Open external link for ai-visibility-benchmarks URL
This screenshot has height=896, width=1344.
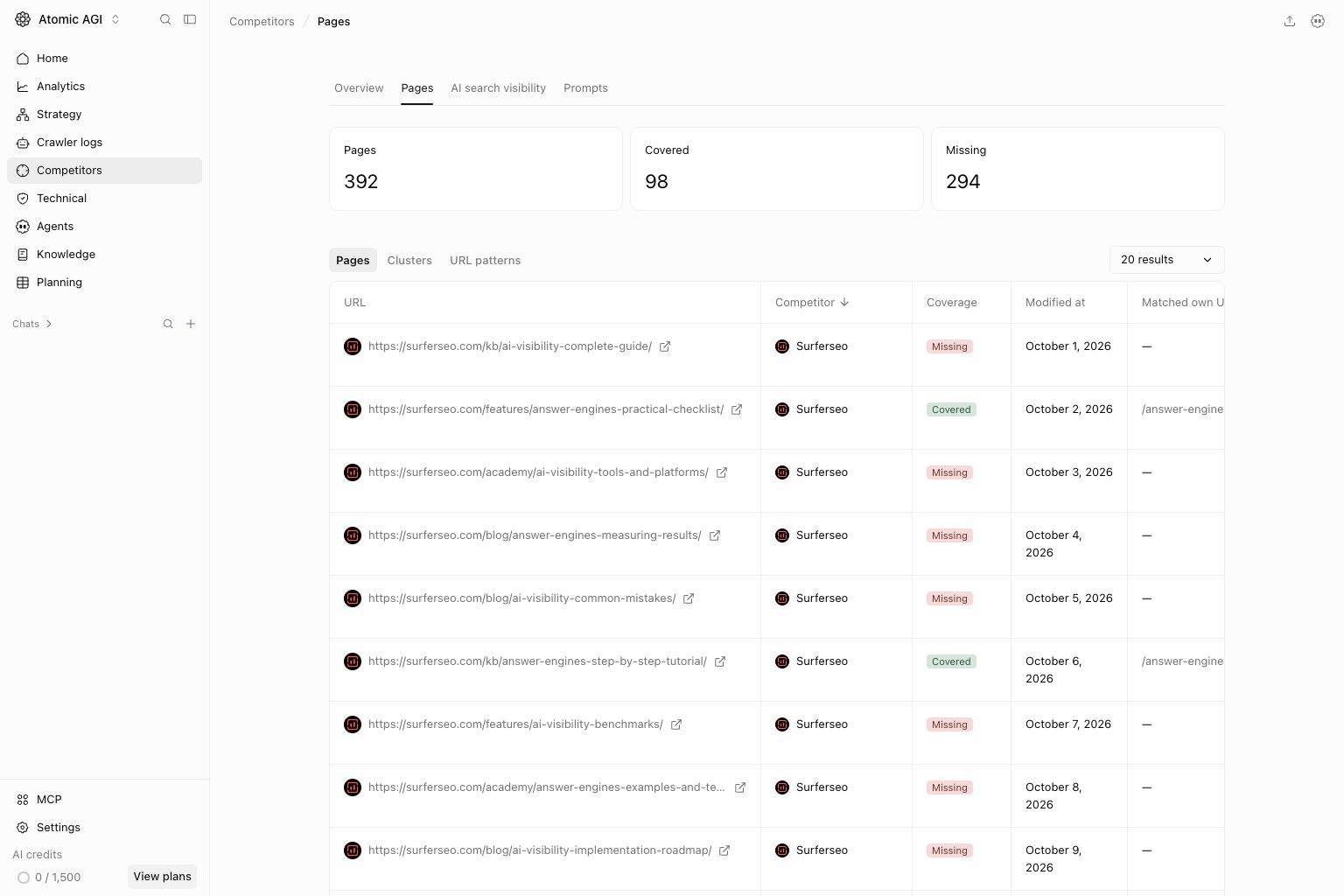676,724
